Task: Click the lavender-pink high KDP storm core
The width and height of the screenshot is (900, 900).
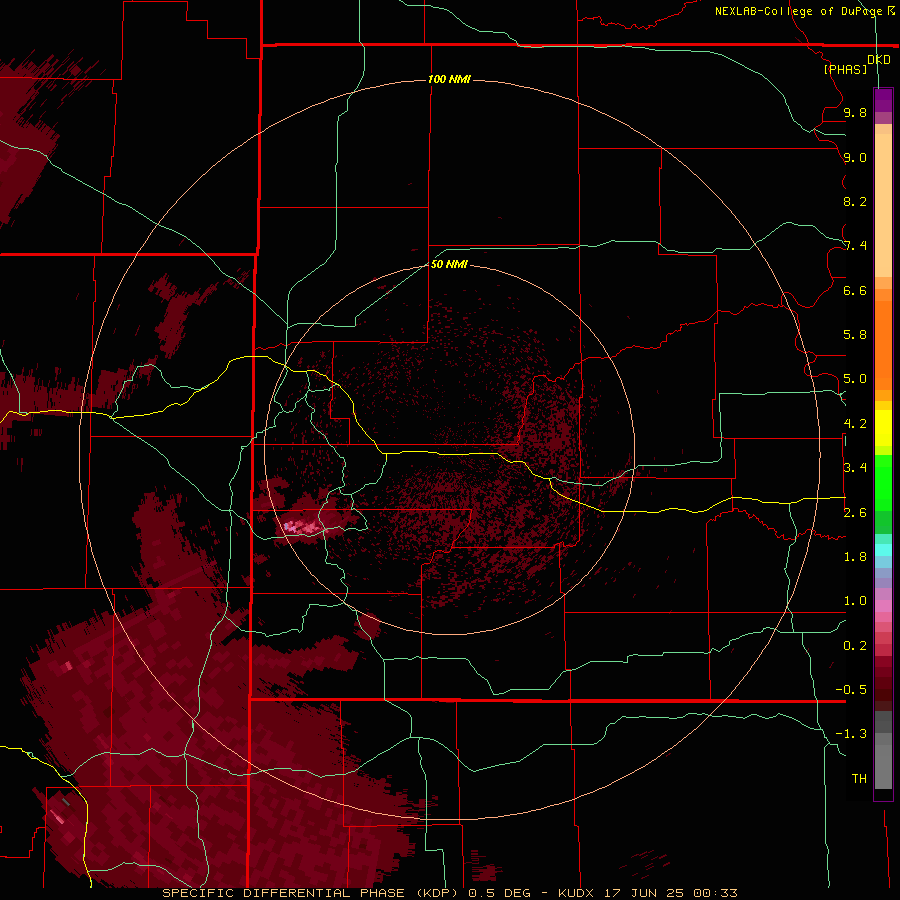Action: click(301, 526)
